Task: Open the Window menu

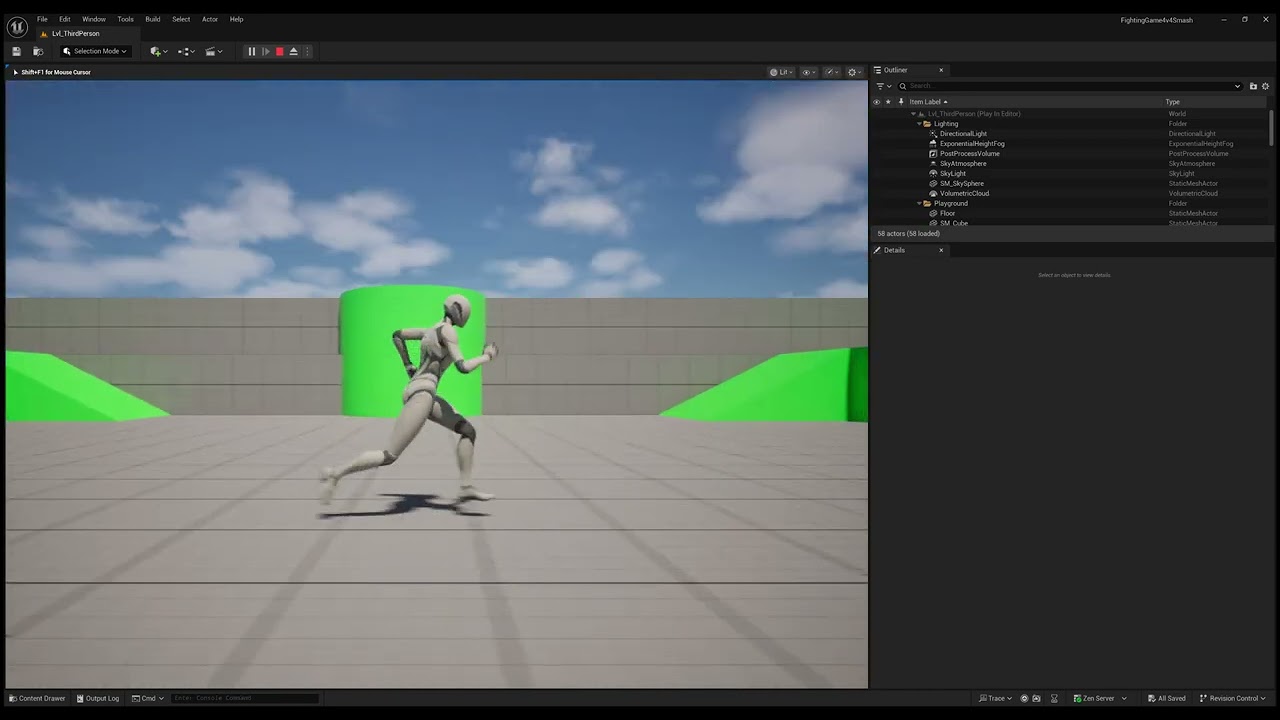Action: pyautogui.click(x=94, y=19)
